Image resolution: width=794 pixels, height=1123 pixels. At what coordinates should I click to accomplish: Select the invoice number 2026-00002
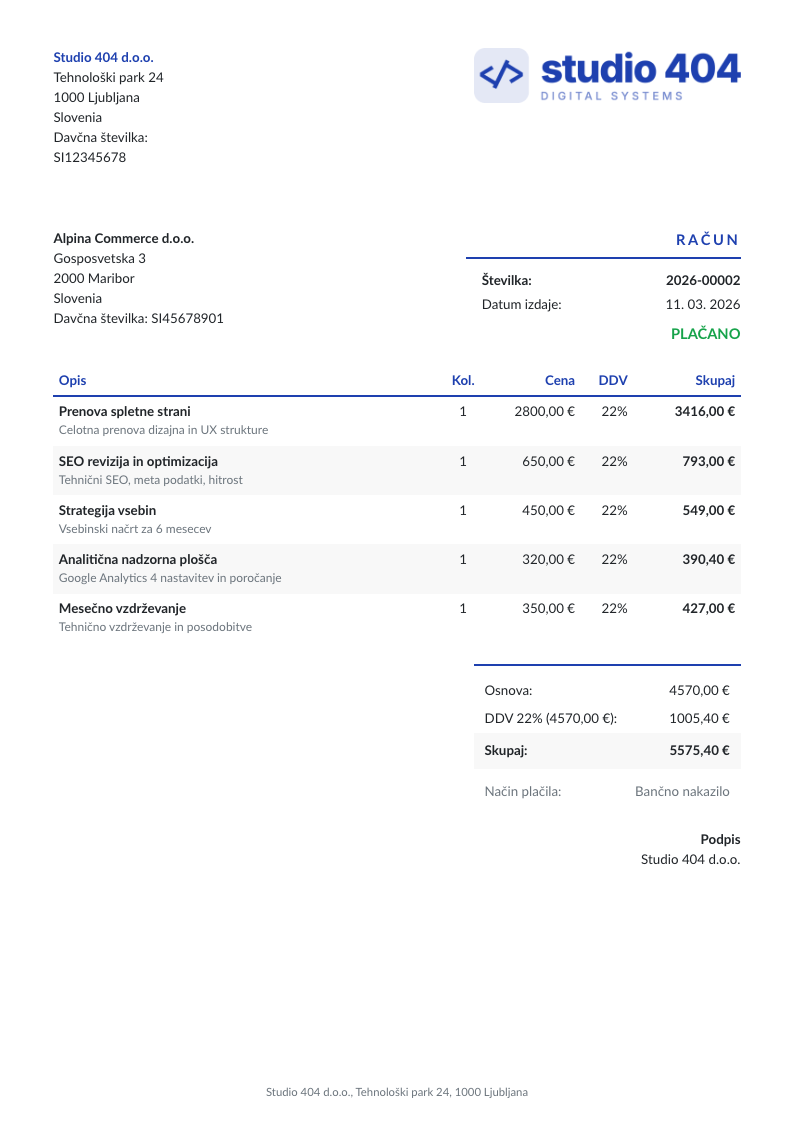pos(703,280)
